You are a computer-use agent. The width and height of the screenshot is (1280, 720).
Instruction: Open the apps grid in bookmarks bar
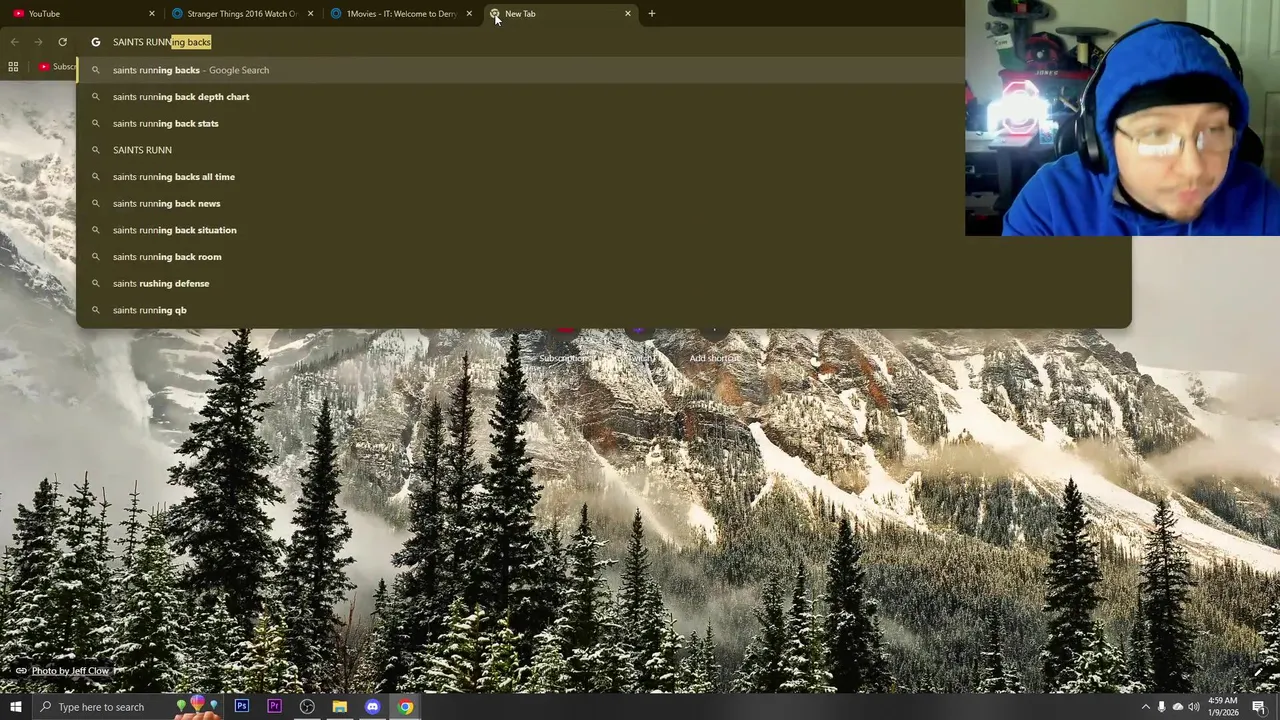pos(13,67)
